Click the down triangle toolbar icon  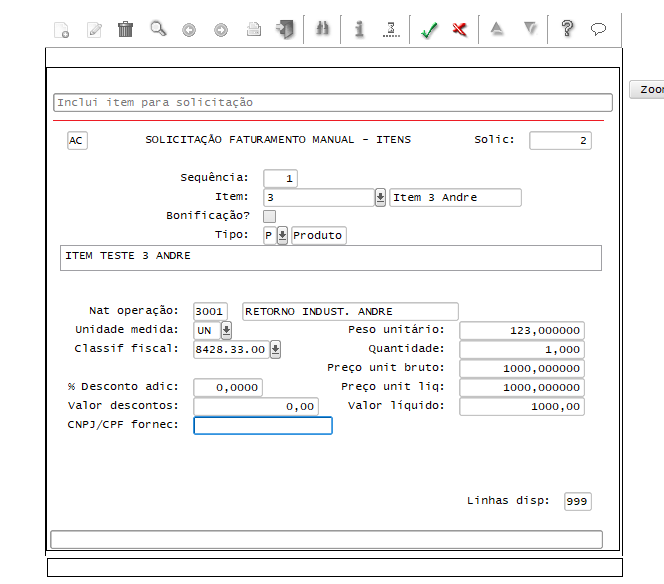(x=530, y=28)
